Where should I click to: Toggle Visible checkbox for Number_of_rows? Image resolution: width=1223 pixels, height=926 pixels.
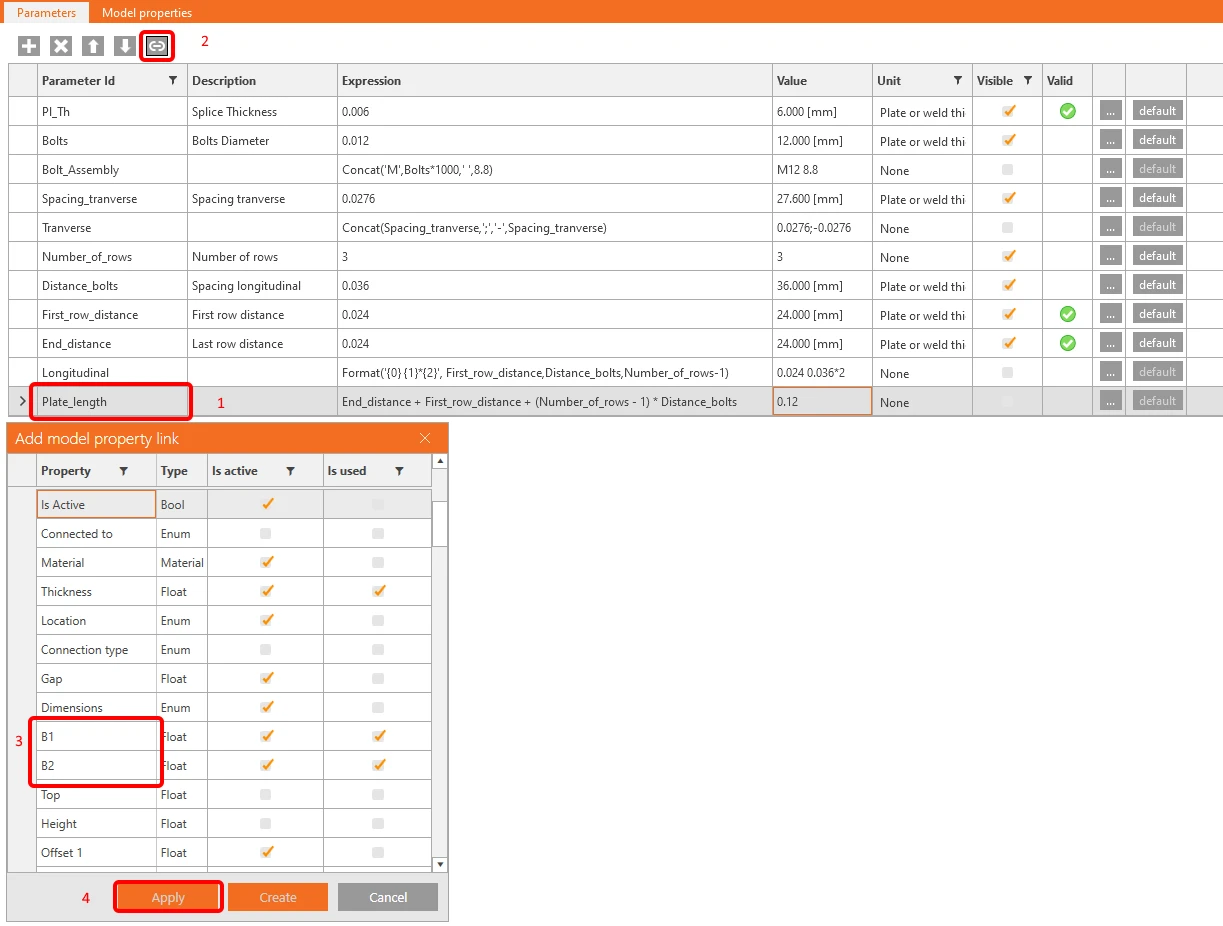1008,256
